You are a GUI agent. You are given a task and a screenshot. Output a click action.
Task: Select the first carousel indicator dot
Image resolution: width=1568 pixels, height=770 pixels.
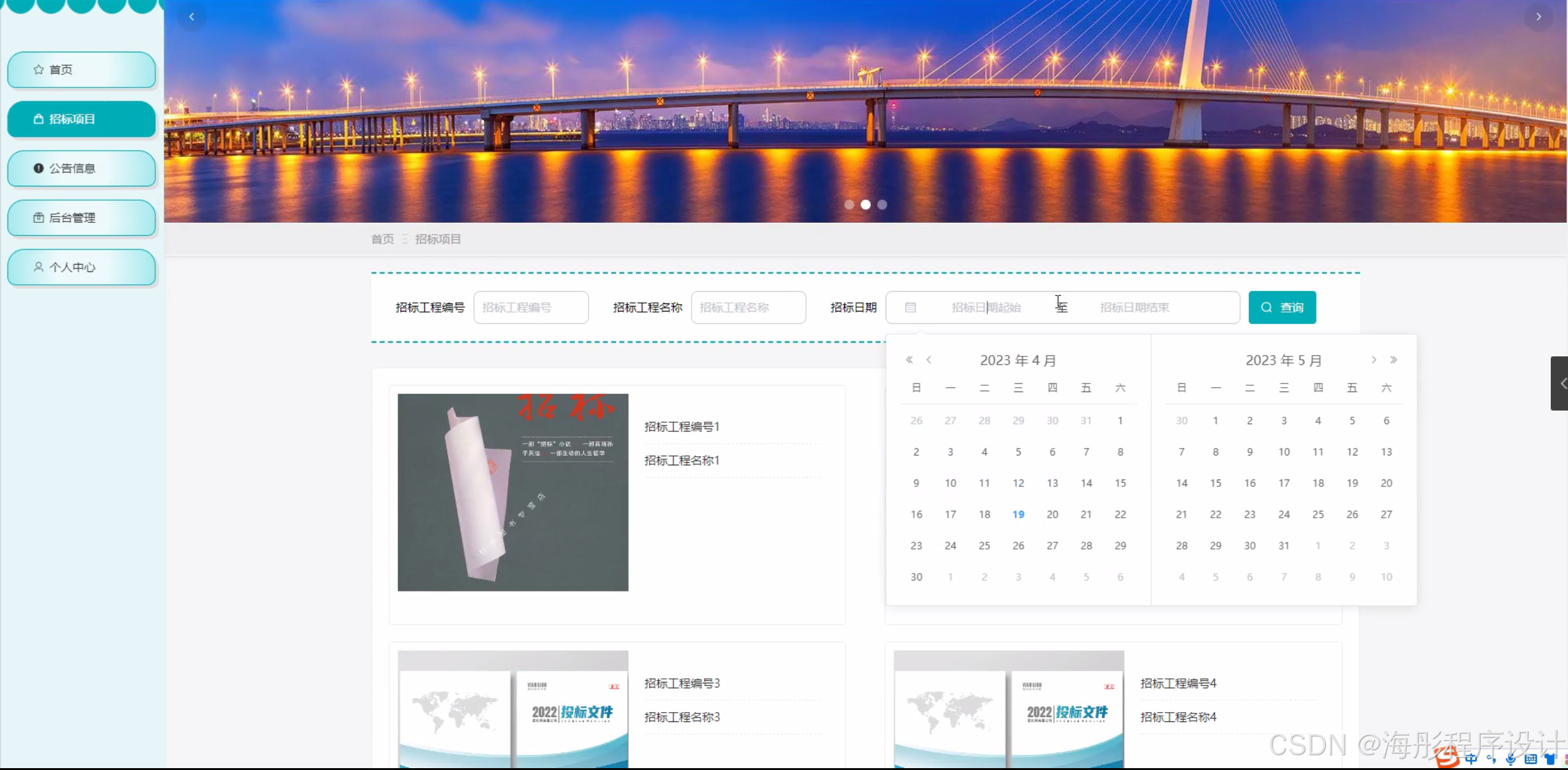[x=849, y=205]
